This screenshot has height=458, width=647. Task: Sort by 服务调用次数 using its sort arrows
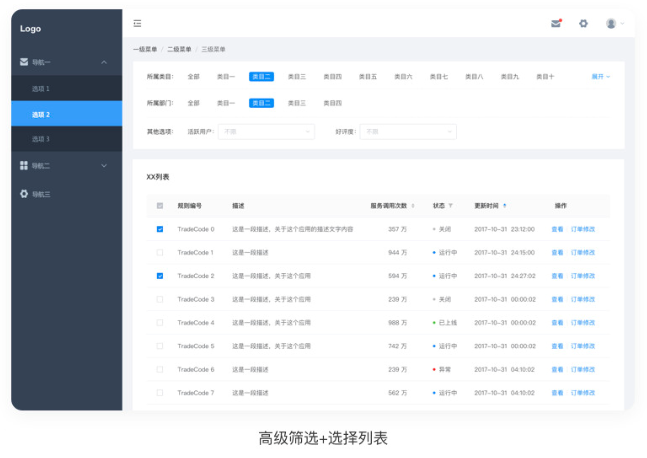(x=413, y=205)
